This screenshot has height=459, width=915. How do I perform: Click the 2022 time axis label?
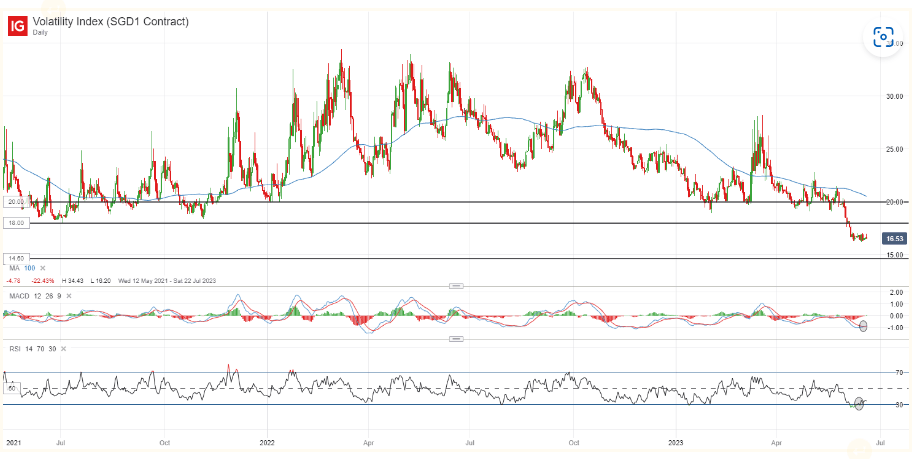tap(267, 443)
